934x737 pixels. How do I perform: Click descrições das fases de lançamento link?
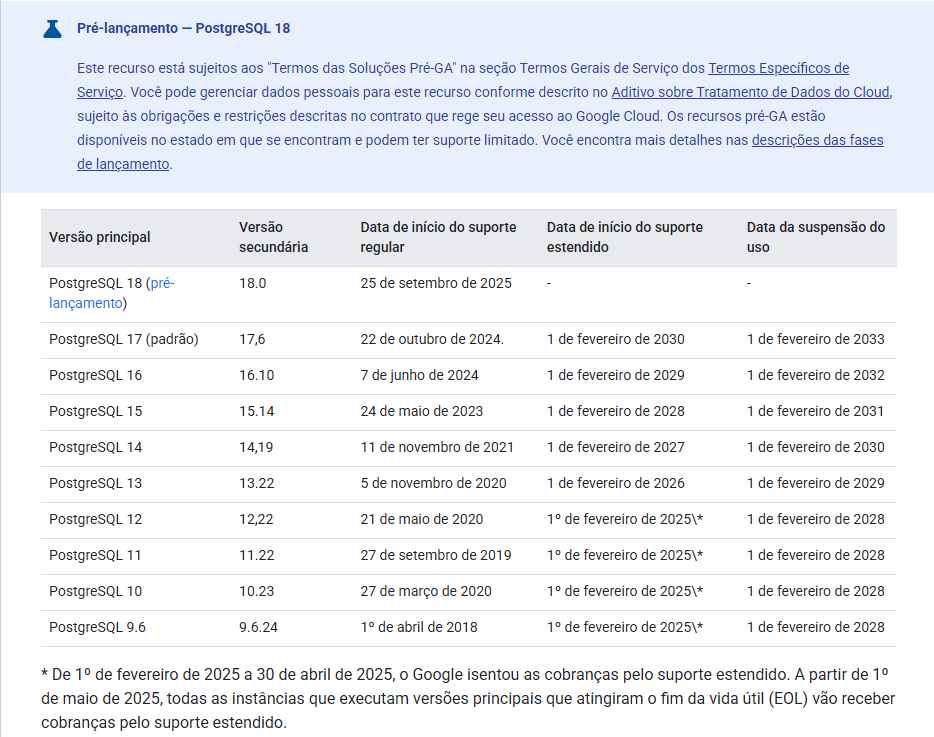tap(817, 140)
